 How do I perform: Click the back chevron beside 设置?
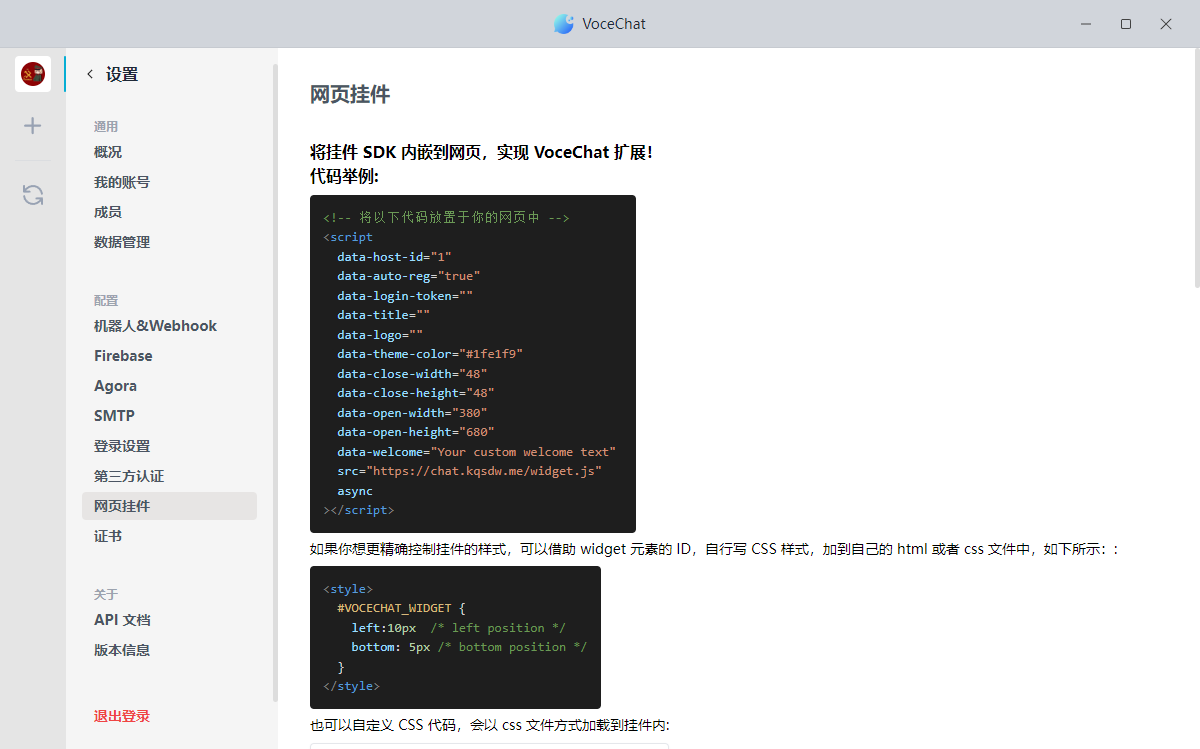coord(90,74)
